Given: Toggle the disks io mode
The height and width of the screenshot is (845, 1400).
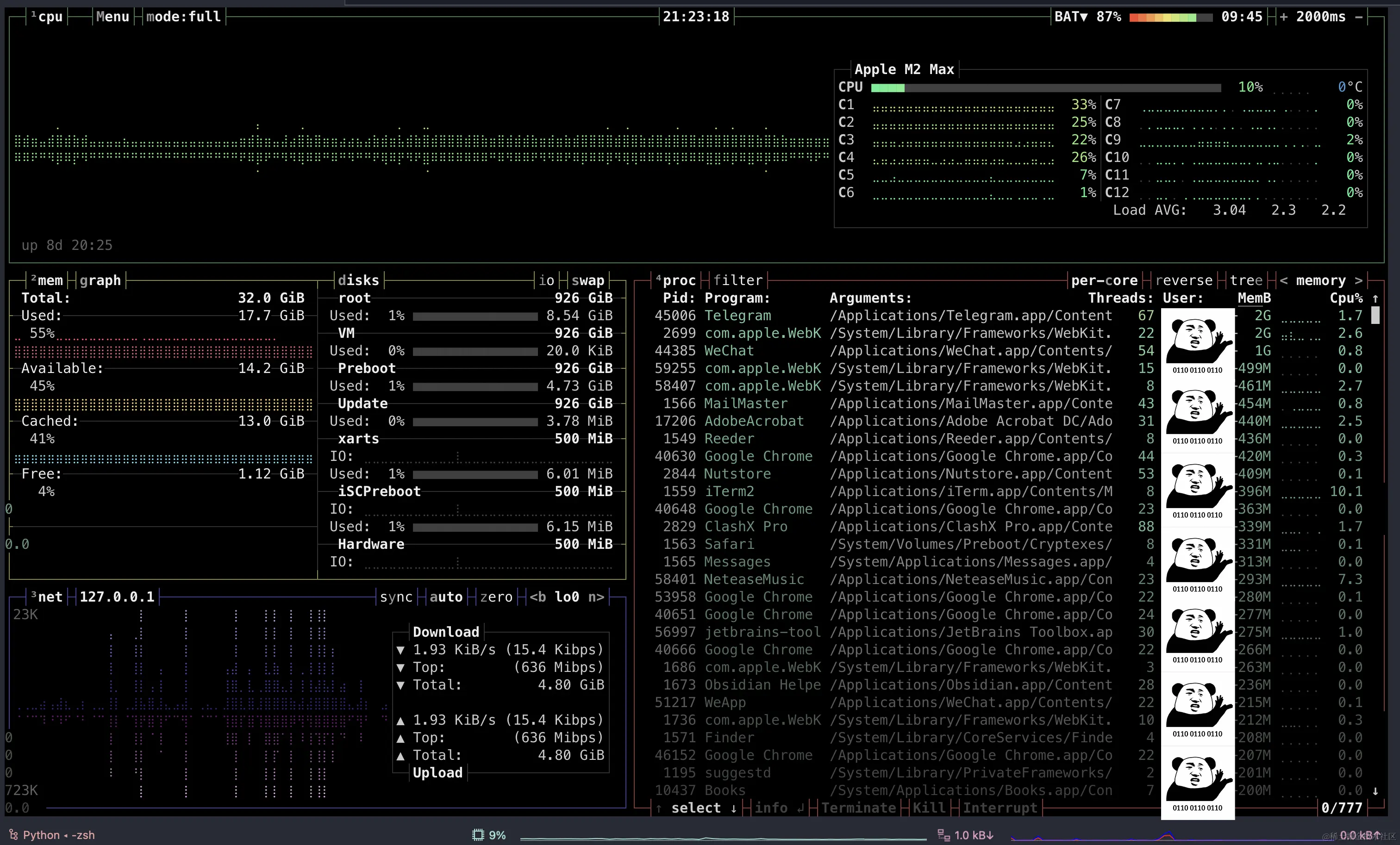Looking at the screenshot, I should pyautogui.click(x=546, y=280).
